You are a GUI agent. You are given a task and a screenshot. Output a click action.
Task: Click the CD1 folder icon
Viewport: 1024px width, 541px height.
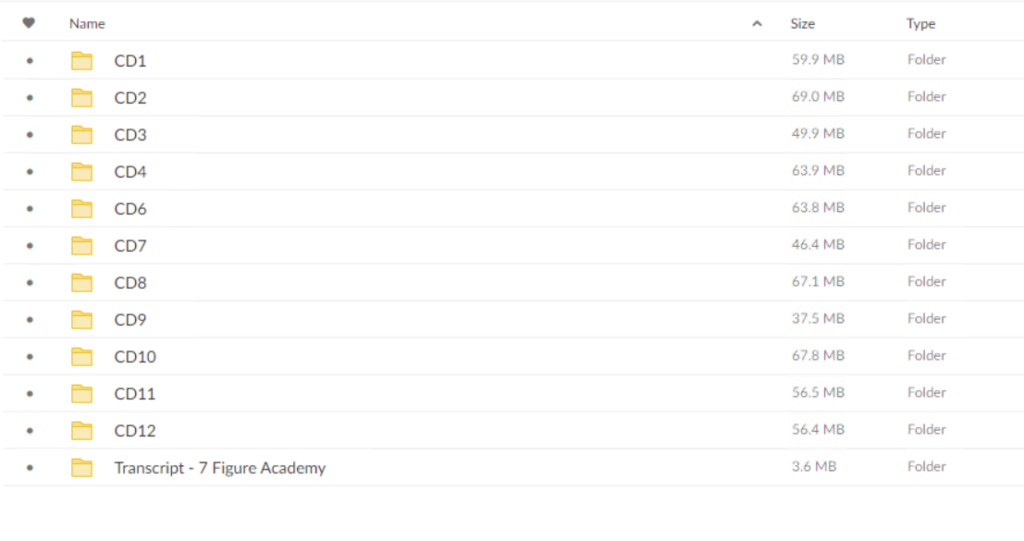tap(82, 61)
